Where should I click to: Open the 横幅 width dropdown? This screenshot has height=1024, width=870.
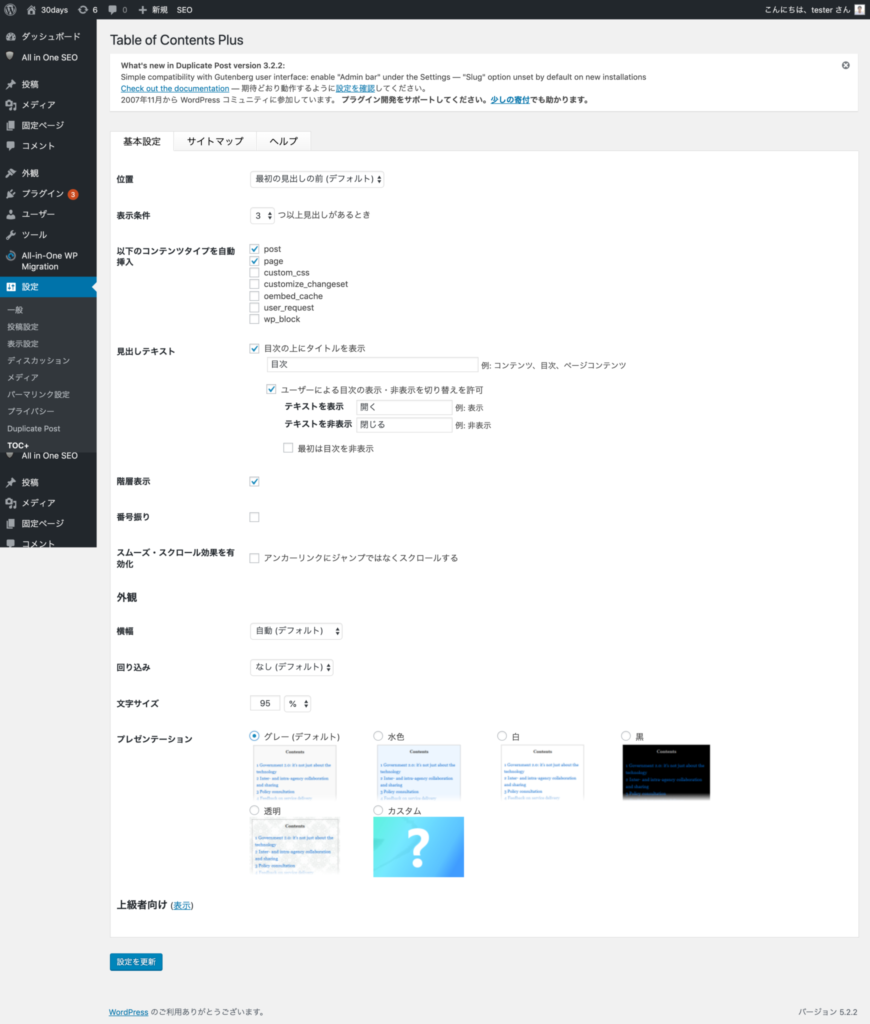pyautogui.click(x=296, y=631)
